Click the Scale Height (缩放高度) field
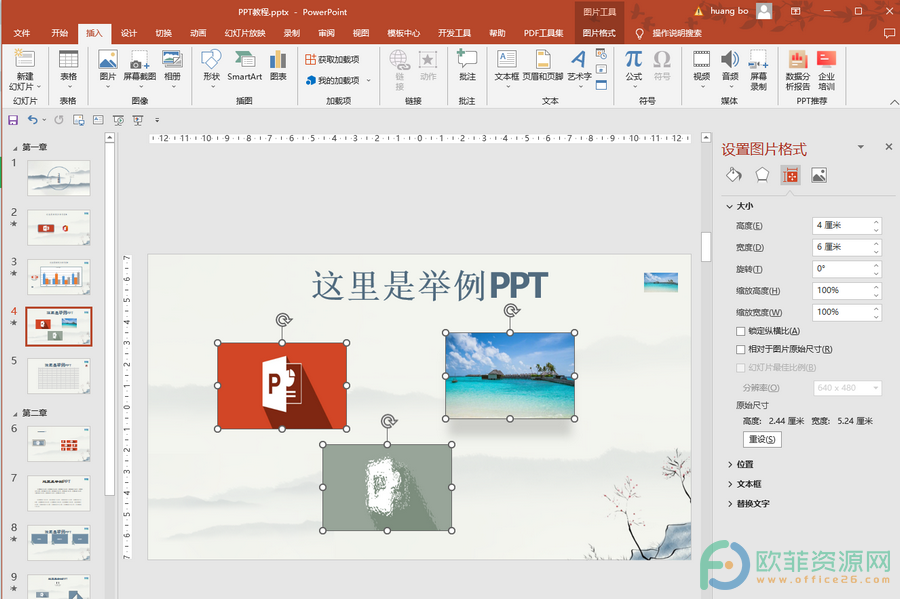 pyautogui.click(x=847, y=291)
